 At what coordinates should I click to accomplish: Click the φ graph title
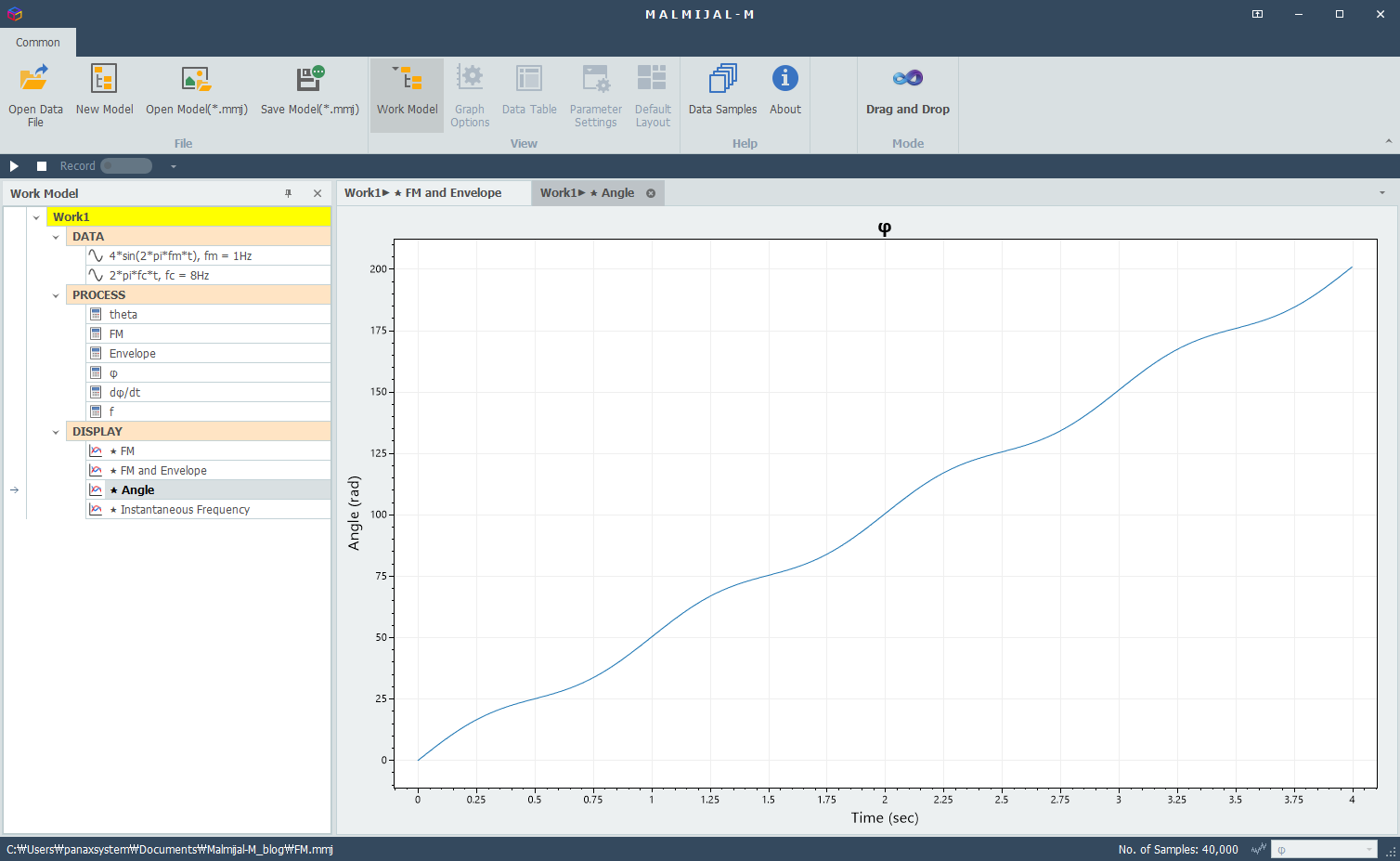(885, 228)
